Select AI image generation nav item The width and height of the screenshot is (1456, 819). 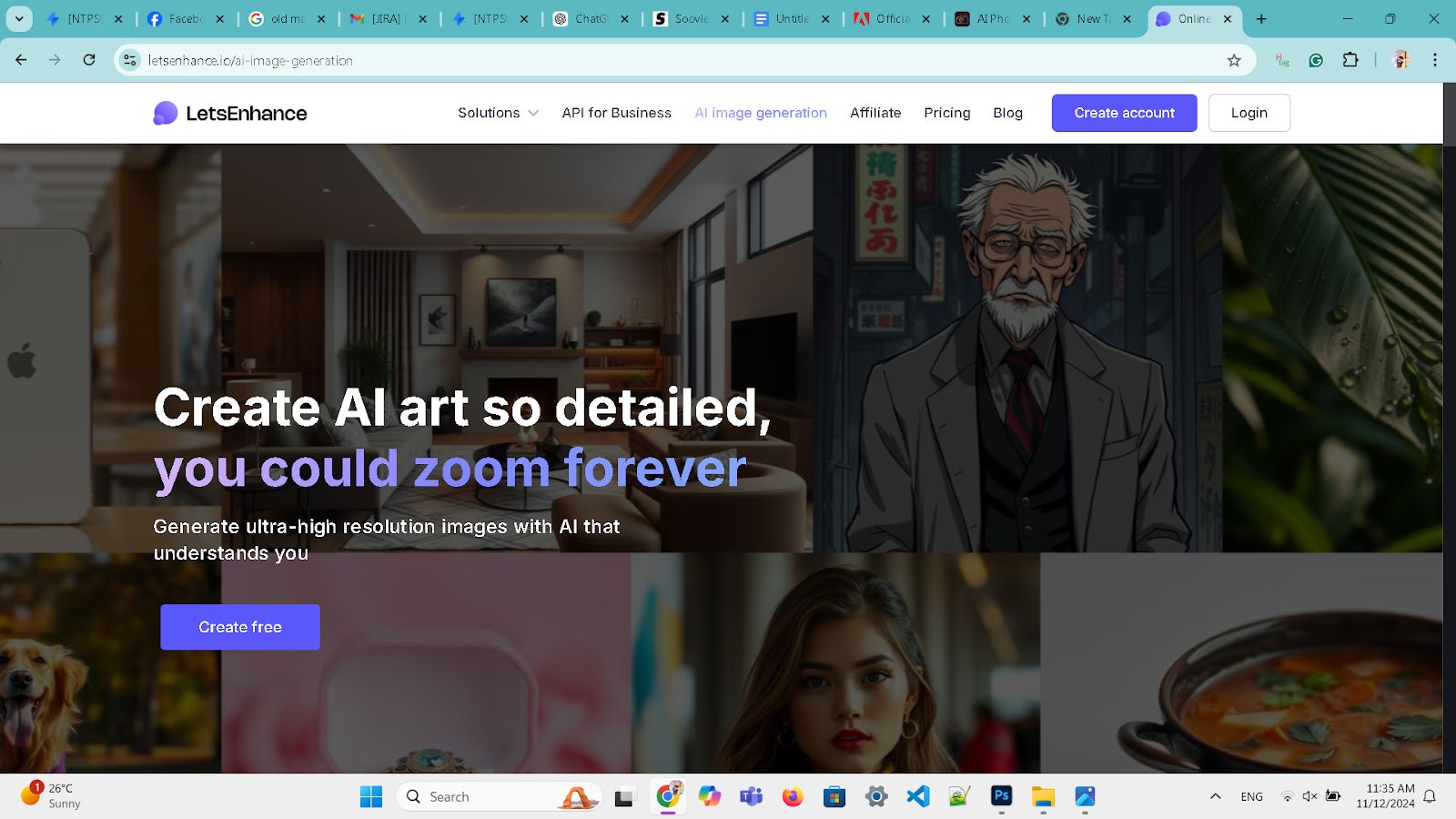tap(761, 113)
